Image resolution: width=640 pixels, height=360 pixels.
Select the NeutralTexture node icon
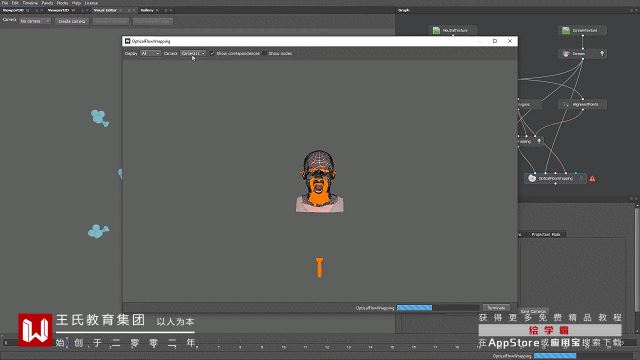[436, 30]
